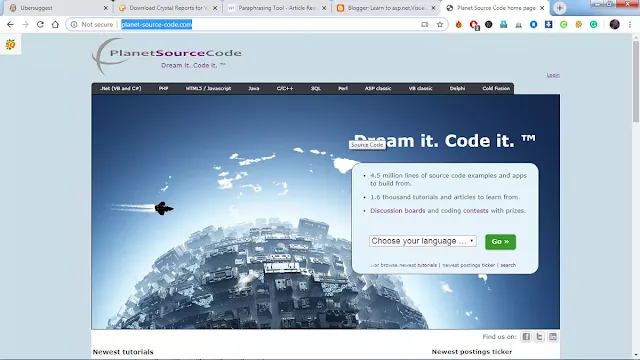Visit the Facebook icon beside Find us on
This screenshot has width=640, height=360.
(x=526, y=337)
